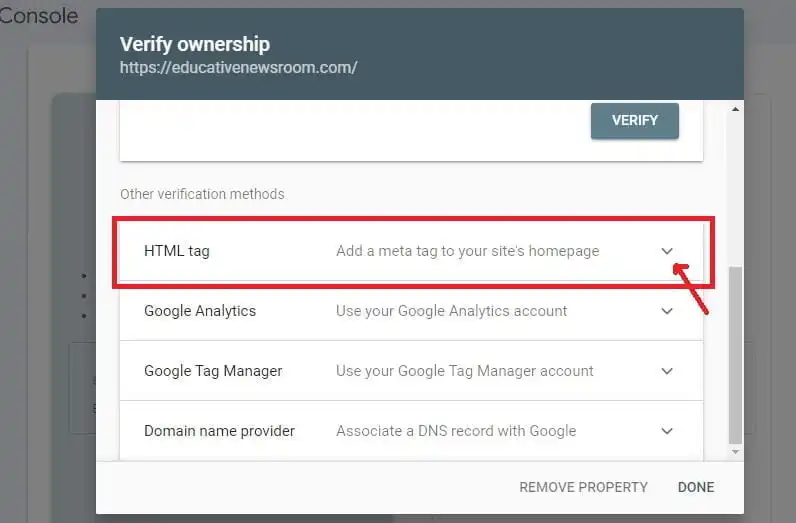This screenshot has height=523, width=796.
Task: Select the Google Tag Manager label
Action: [x=213, y=371]
